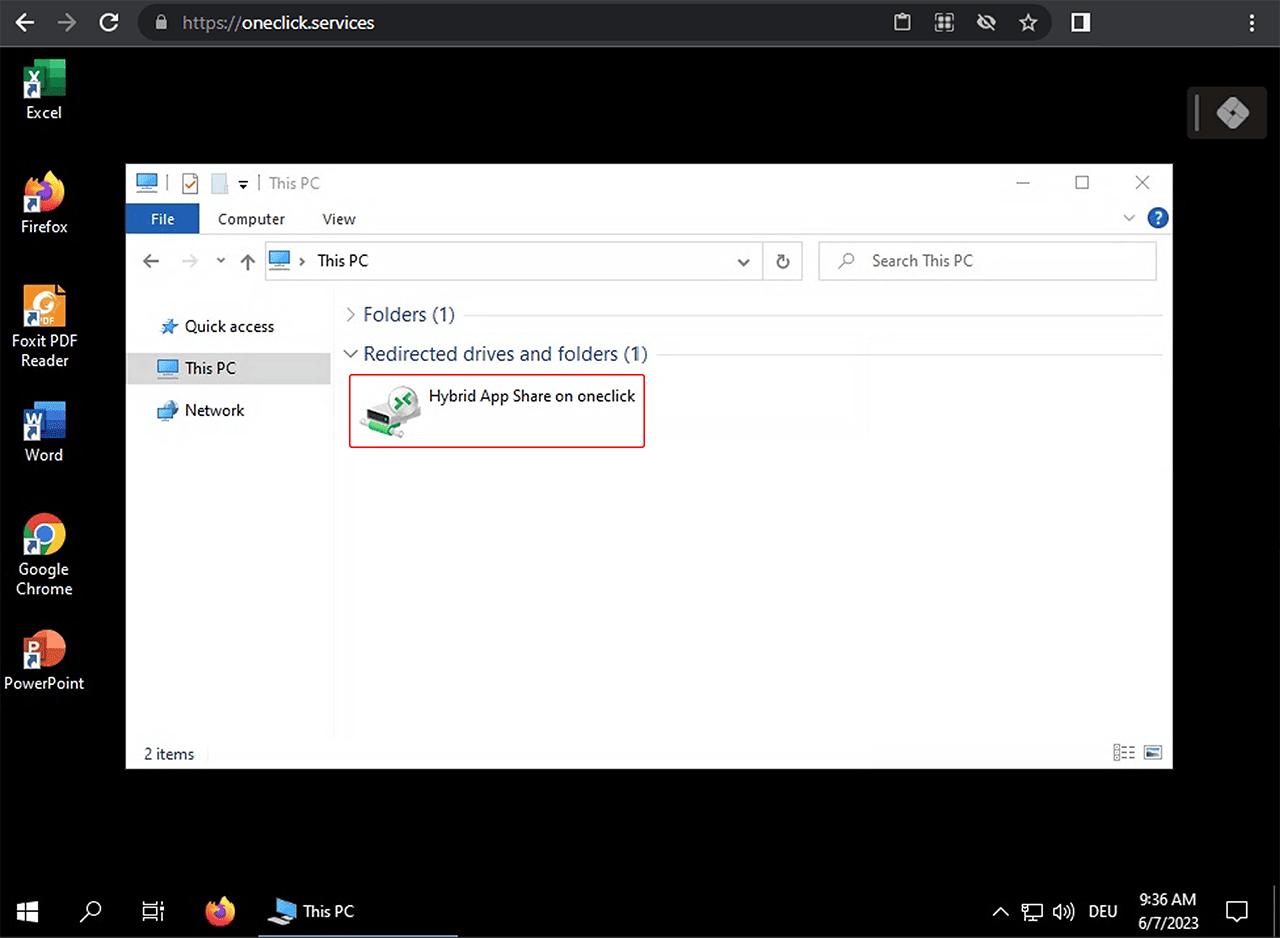Image resolution: width=1280 pixels, height=938 pixels.
Task: Go up one folder level arrow
Action: [248, 262]
